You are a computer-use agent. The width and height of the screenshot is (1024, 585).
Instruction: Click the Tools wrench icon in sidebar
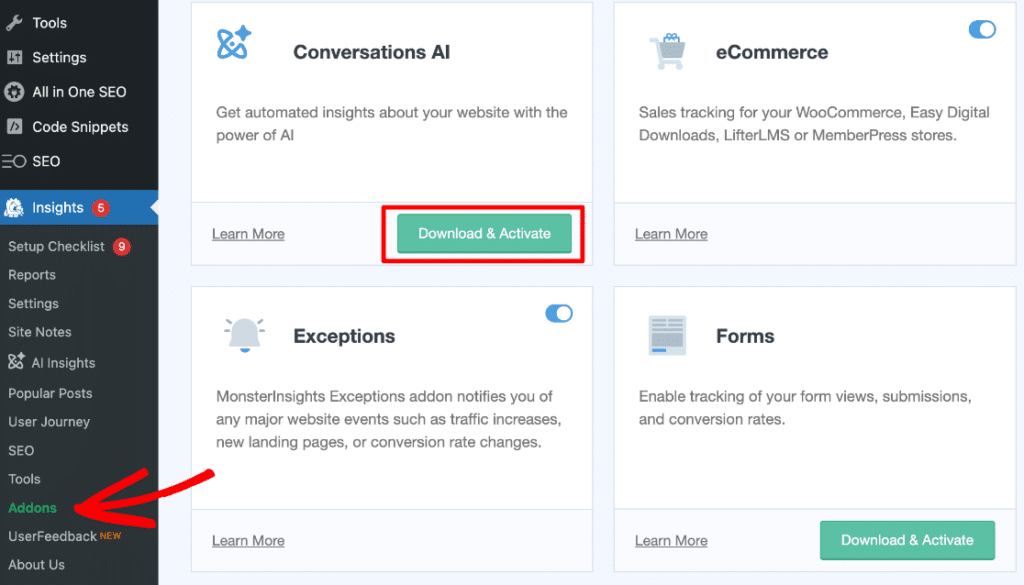coord(14,22)
